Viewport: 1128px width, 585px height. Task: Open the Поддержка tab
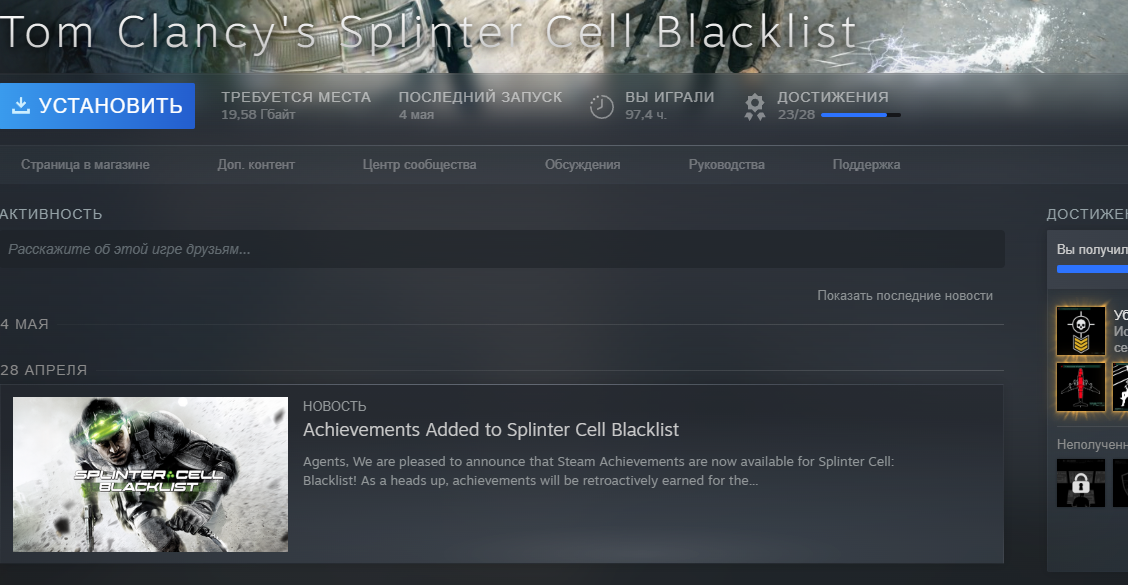click(866, 165)
